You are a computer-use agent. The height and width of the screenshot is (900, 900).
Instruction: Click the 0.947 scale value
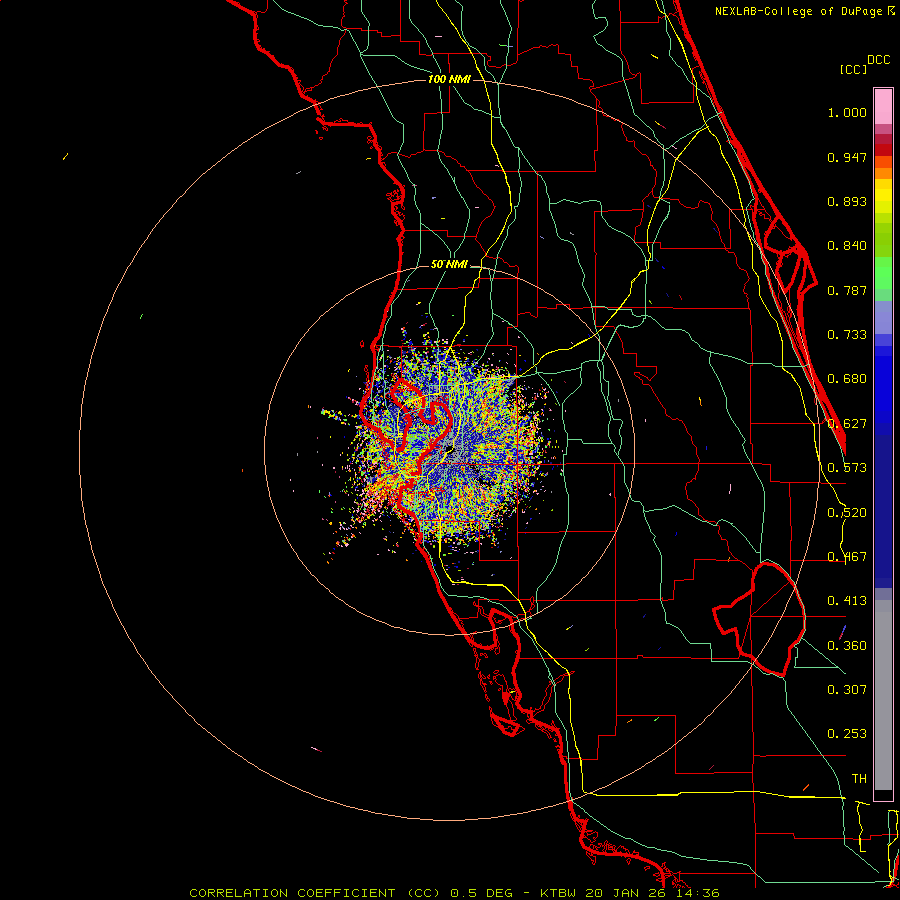pos(847,157)
